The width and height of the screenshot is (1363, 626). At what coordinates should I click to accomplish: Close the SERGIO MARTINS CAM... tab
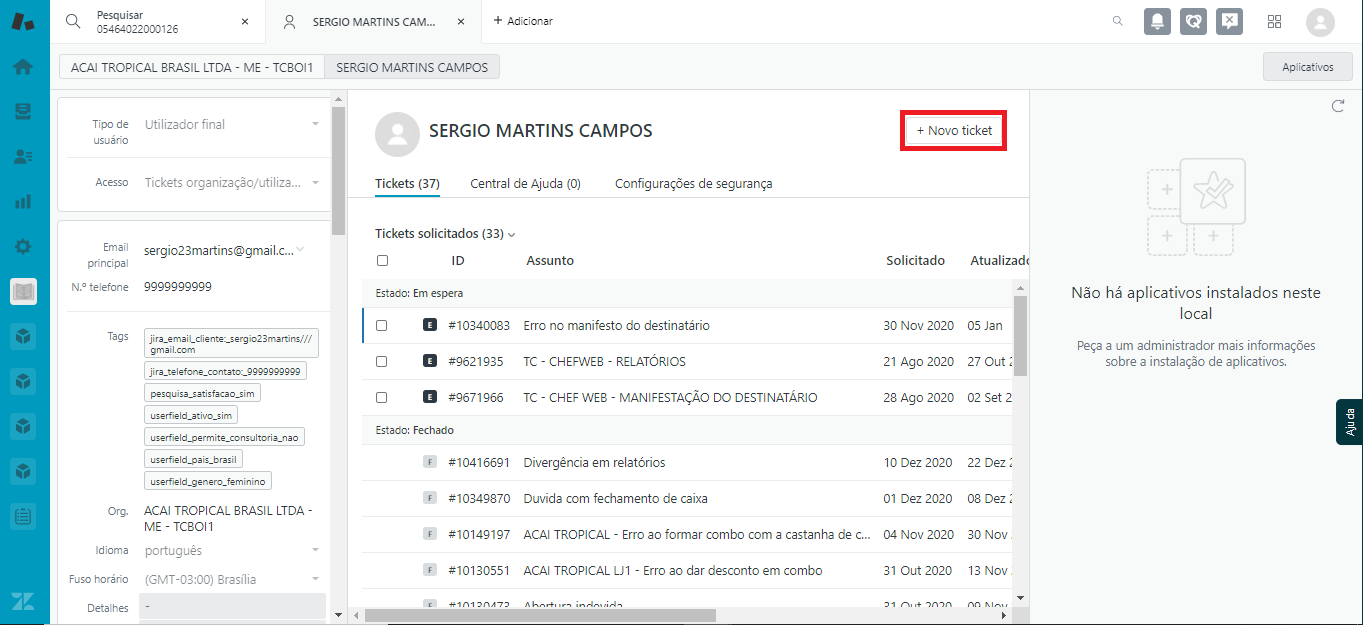pyautogui.click(x=462, y=21)
